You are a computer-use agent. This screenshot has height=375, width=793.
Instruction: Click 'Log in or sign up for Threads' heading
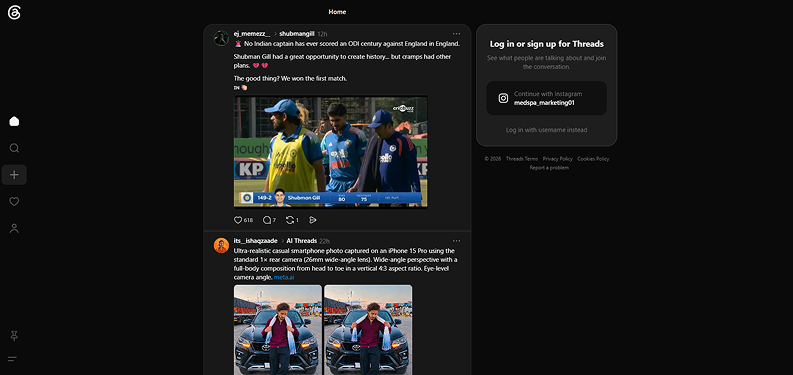click(547, 44)
